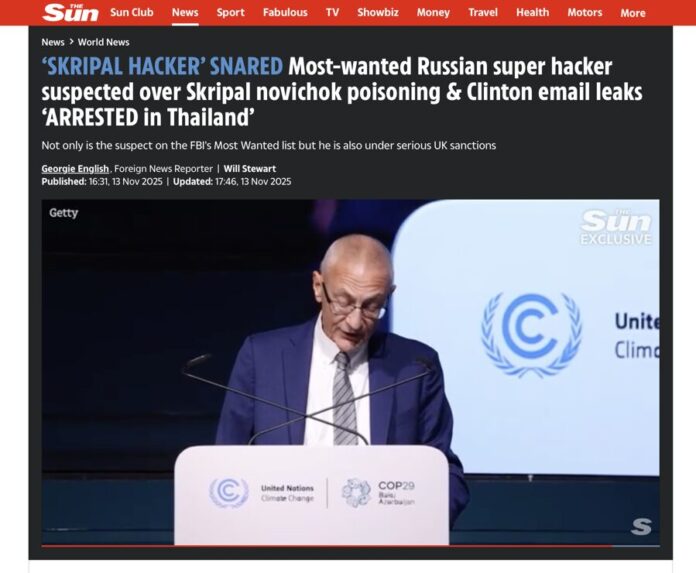Image resolution: width=696 pixels, height=573 pixels.
Task: Click the Sun Exclusive watermark on video
Action: coord(616,227)
